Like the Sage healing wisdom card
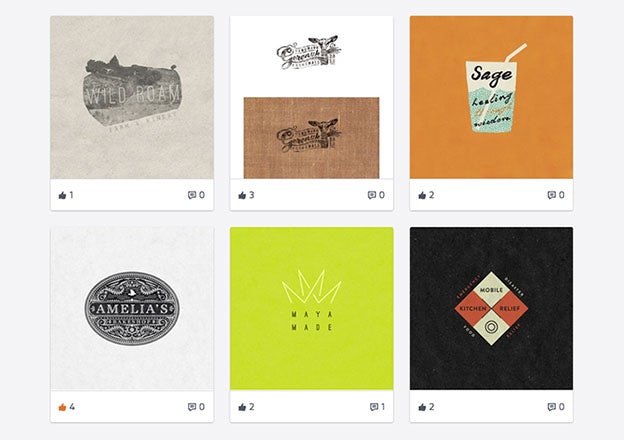 pos(422,195)
